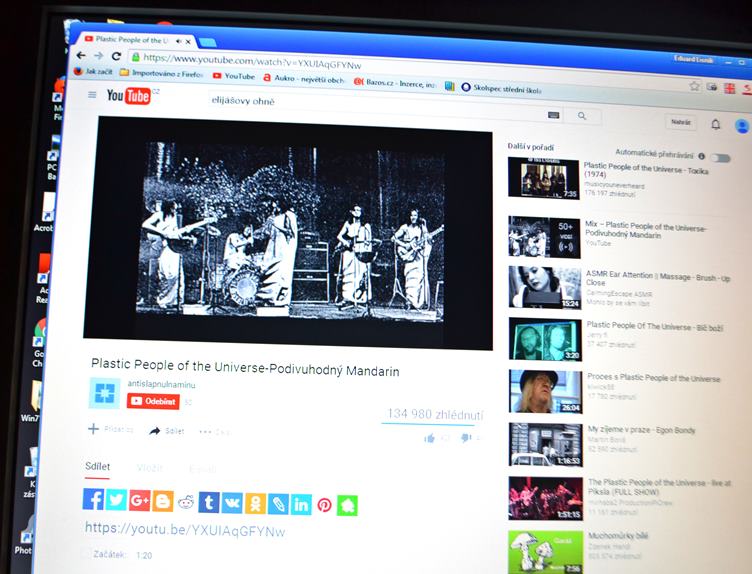Image resolution: width=752 pixels, height=574 pixels.
Task: Click the browser forward arrow
Action: [99, 56]
